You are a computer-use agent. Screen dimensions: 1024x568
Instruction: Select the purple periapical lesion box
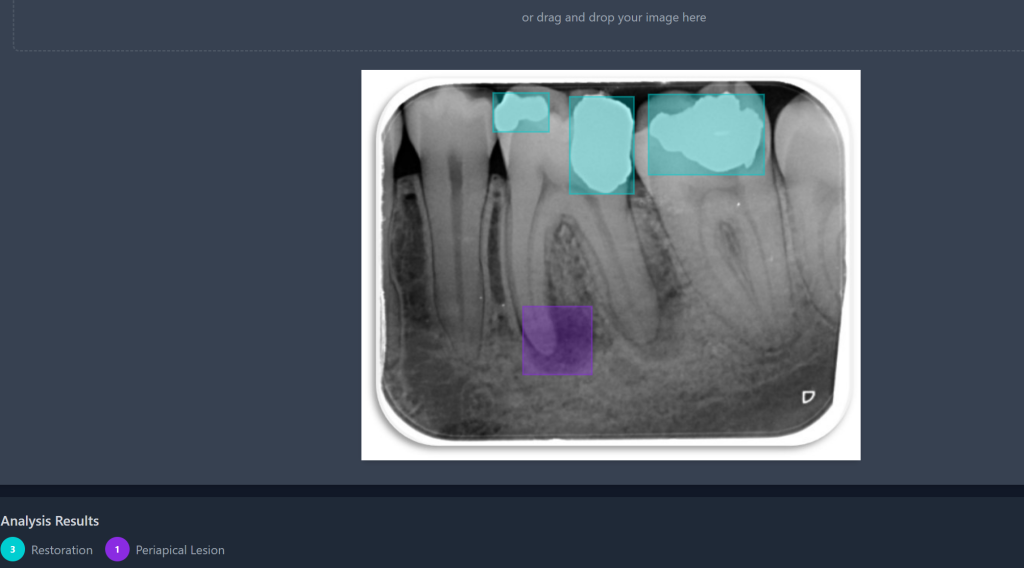pos(557,341)
